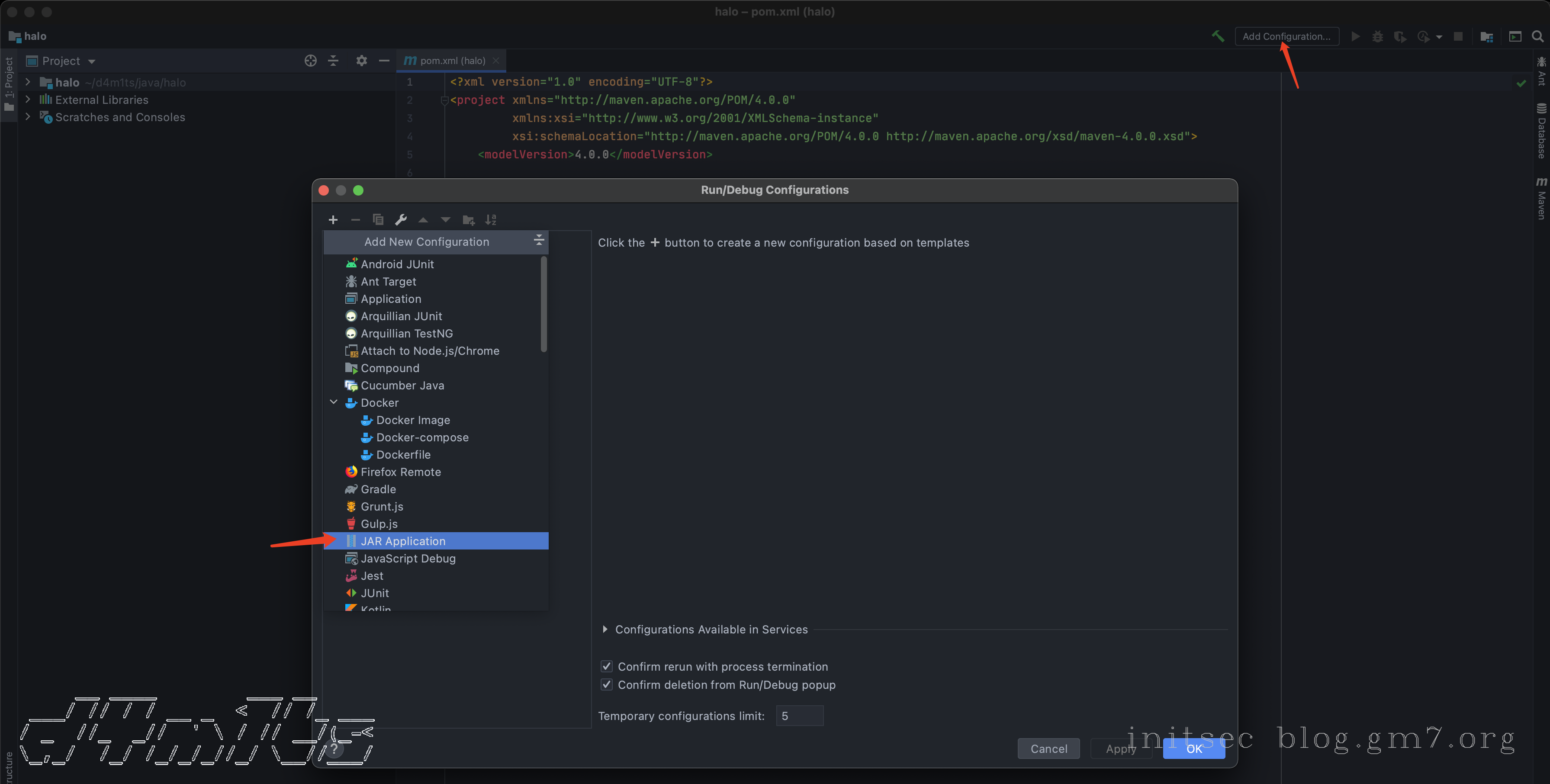Click the Temporary configurations limit field
The height and width of the screenshot is (784, 1550).
[799, 715]
